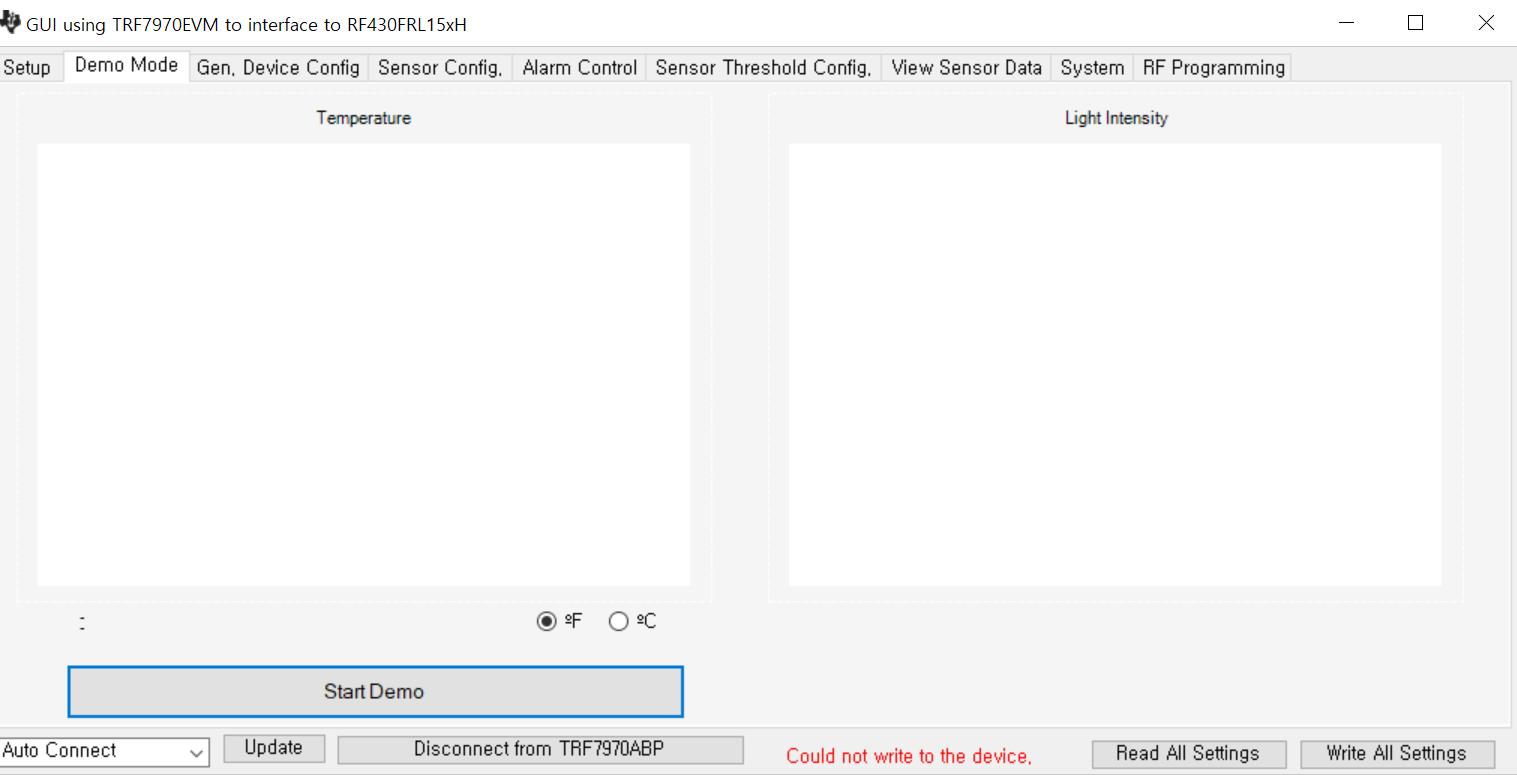Open the RF Programming tab
Viewport: 1517px width, 775px height.
[1213, 68]
